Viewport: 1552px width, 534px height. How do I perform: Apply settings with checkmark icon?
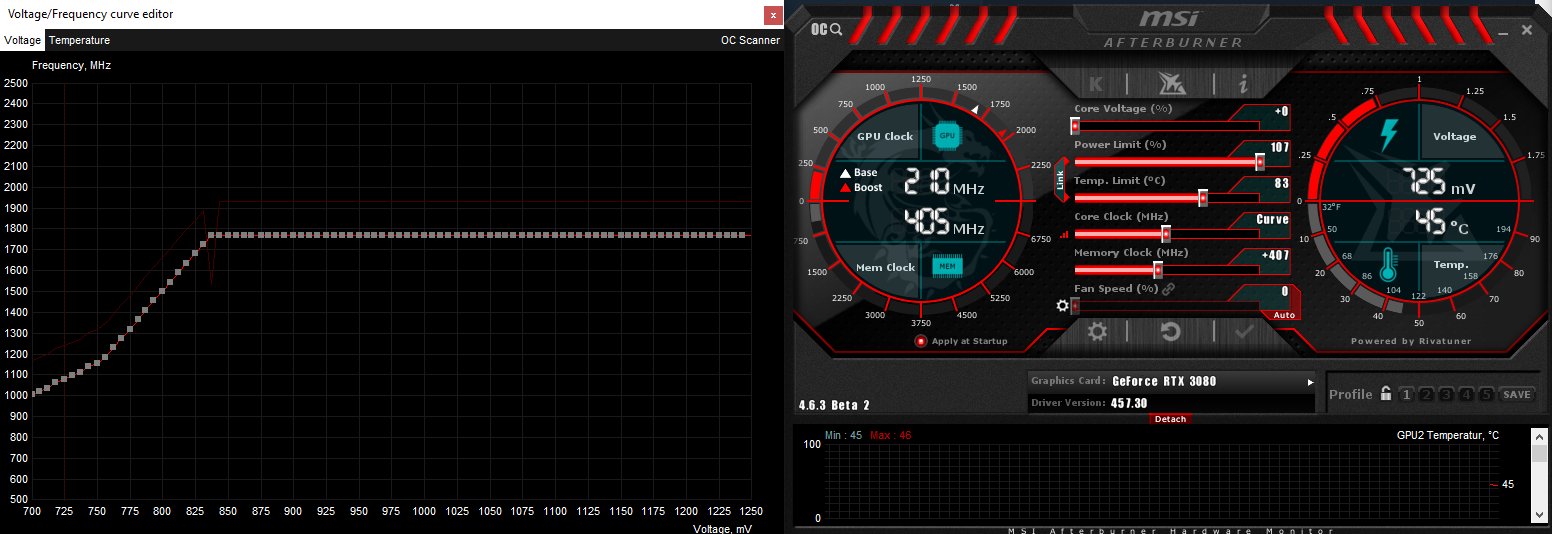1244,331
